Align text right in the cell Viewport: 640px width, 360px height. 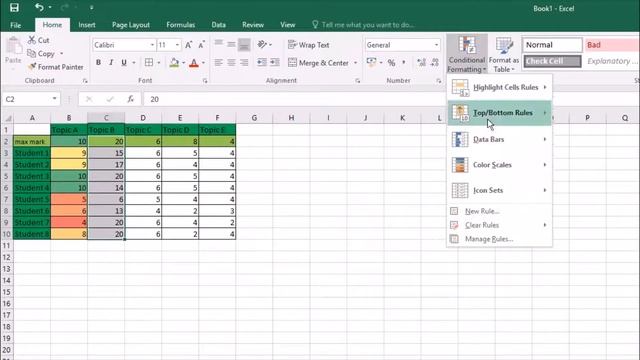[244, 62]
